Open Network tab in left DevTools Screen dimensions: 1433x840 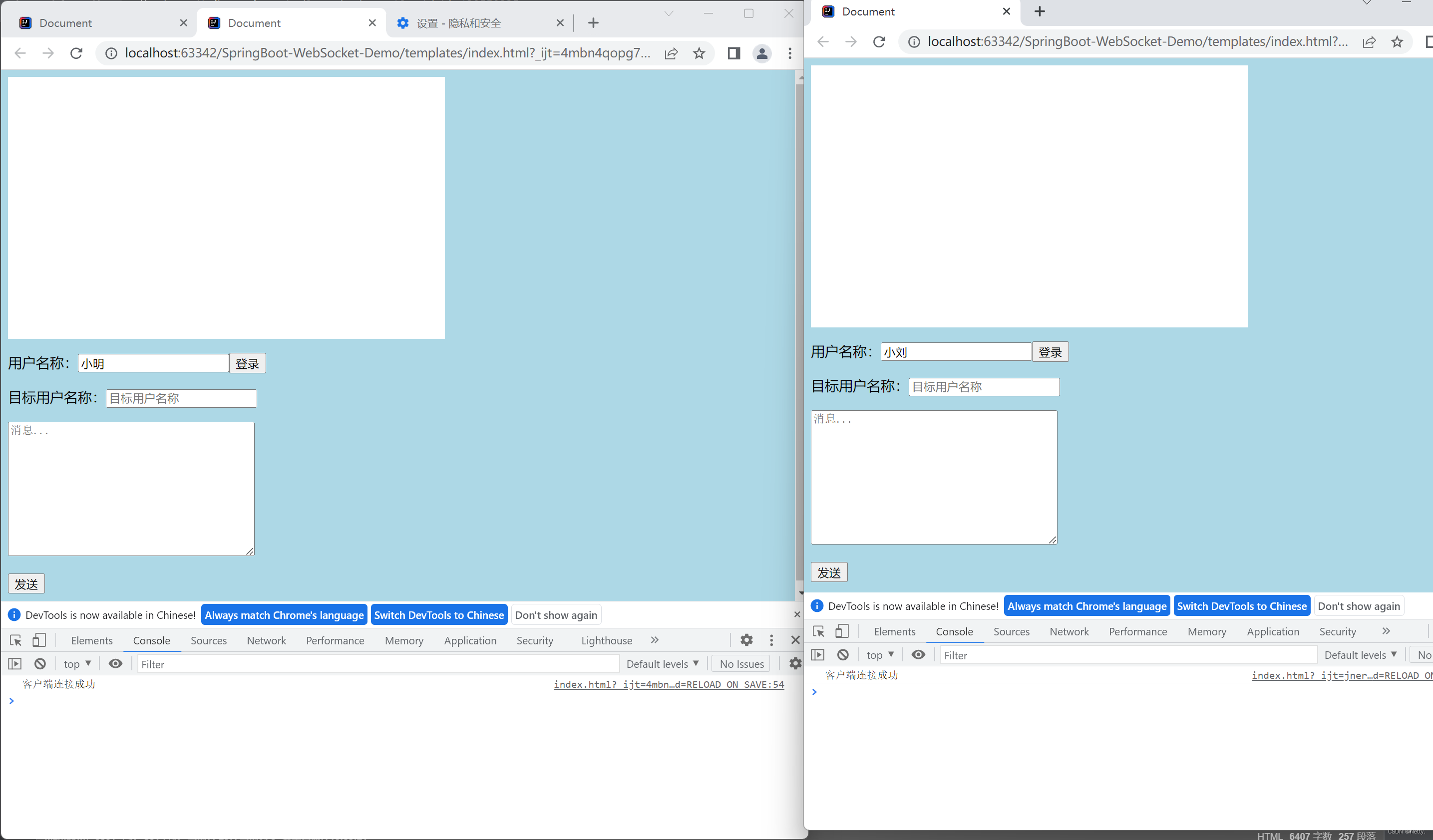pos(266,640)
